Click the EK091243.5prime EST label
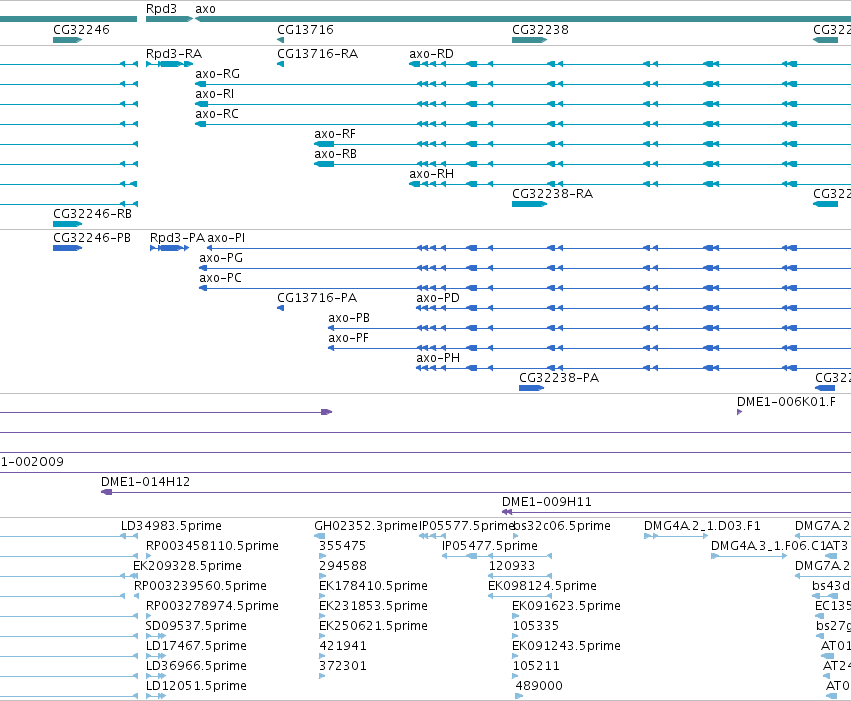The width and height of the screenshot is (851, 701). coord(567,646)
